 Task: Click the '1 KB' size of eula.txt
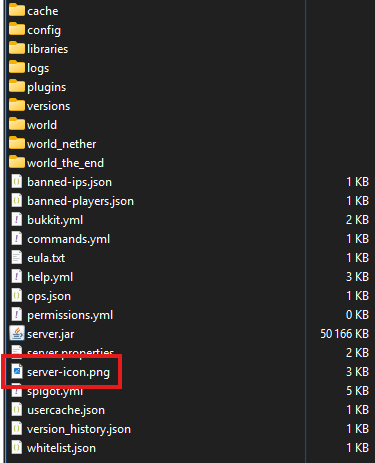pos(357,258)
